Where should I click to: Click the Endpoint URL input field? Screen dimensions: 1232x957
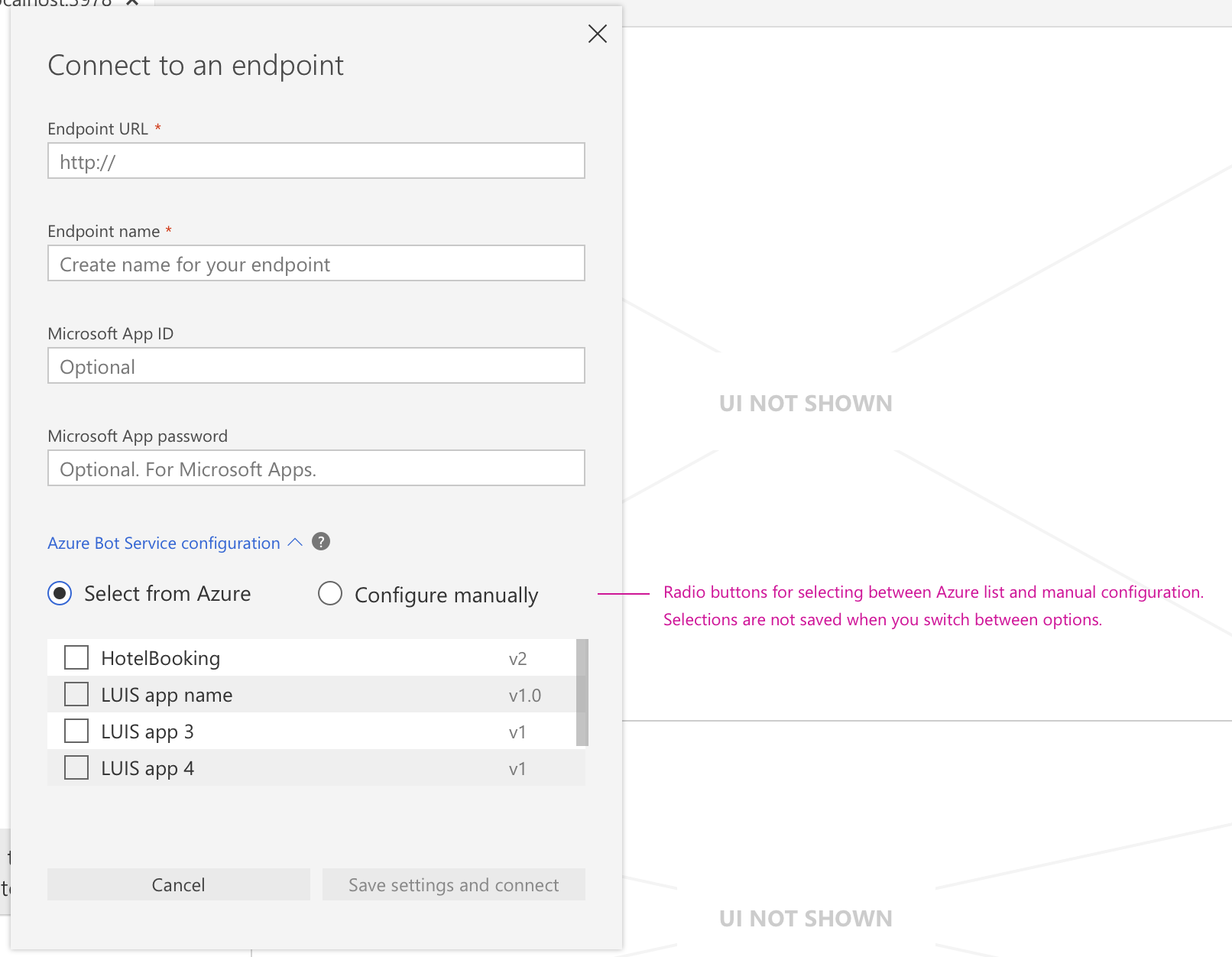coord(316,161)
